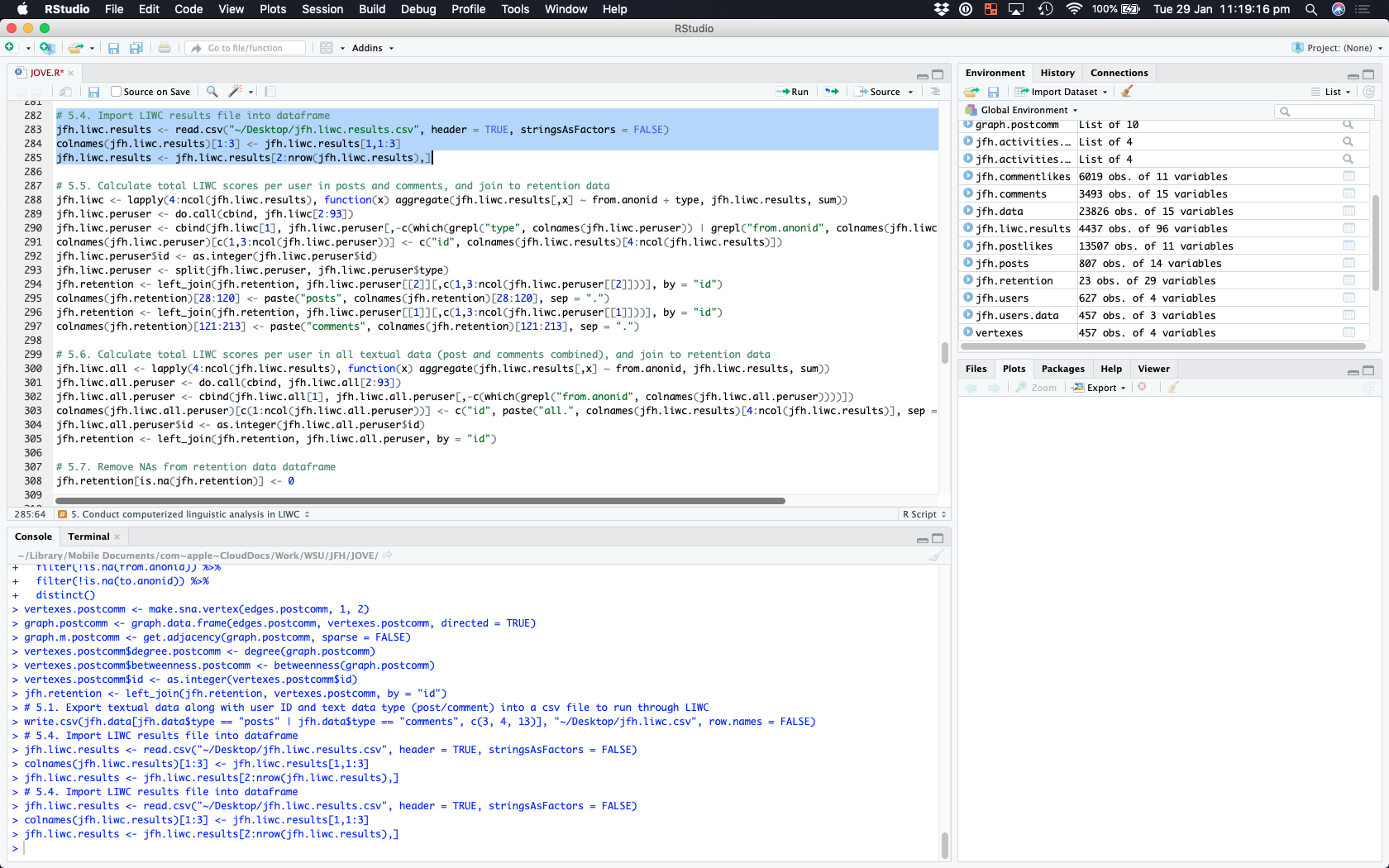The image size is (1389, 868).
Task: Click the compile report notebook icon
Action: click(270, 92)
